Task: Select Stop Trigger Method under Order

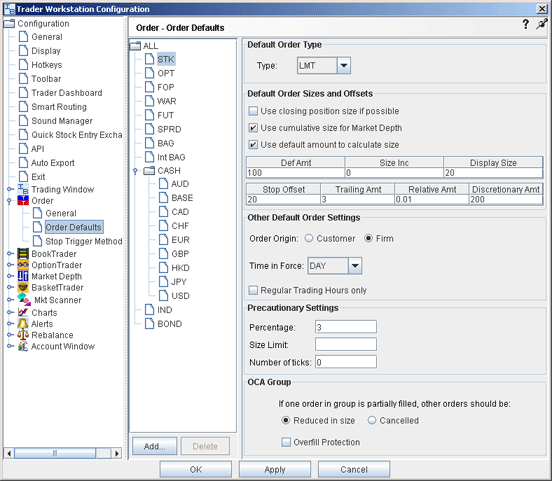Action: 84,241
